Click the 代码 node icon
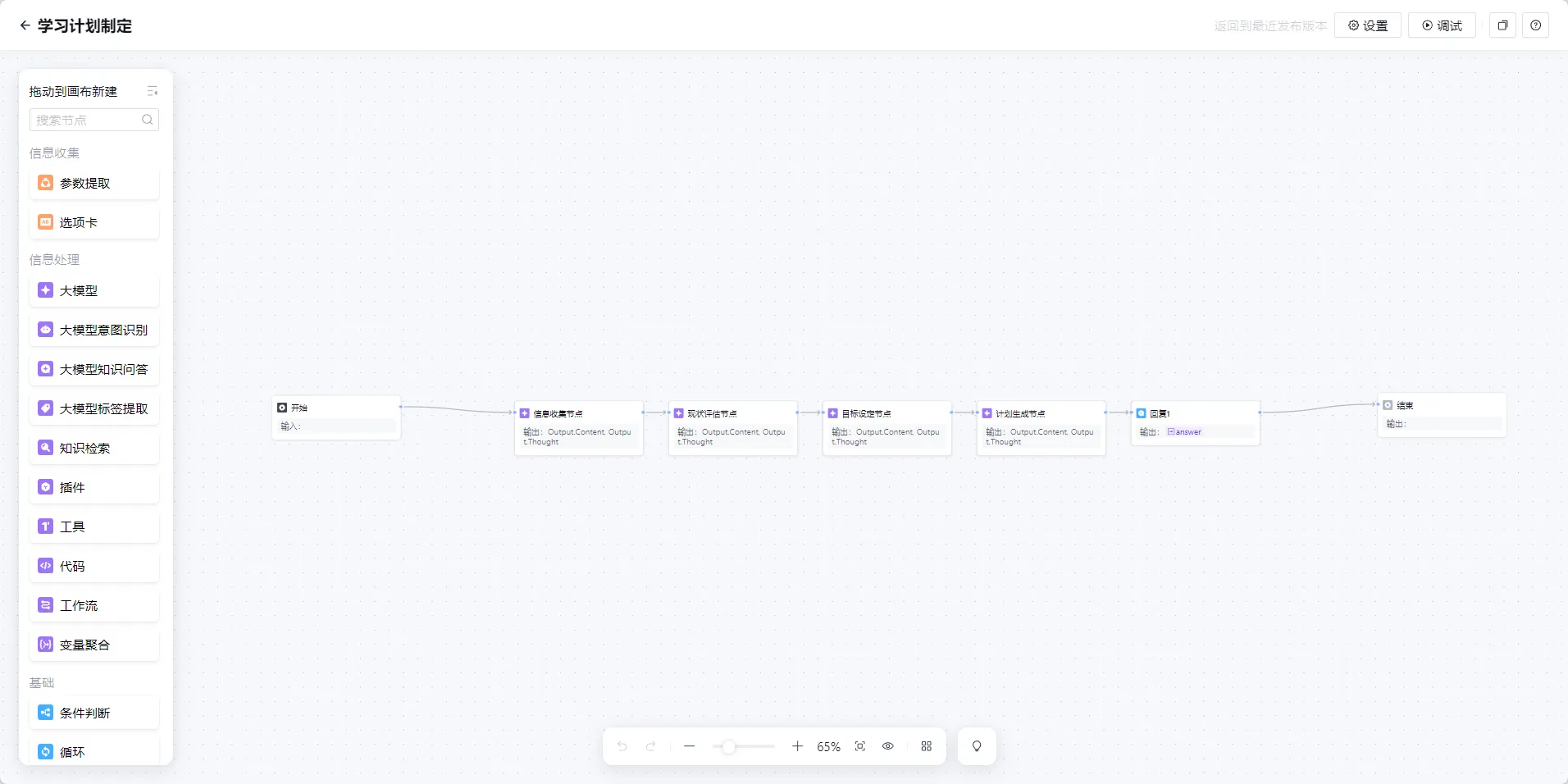 (x=46, y=566)
